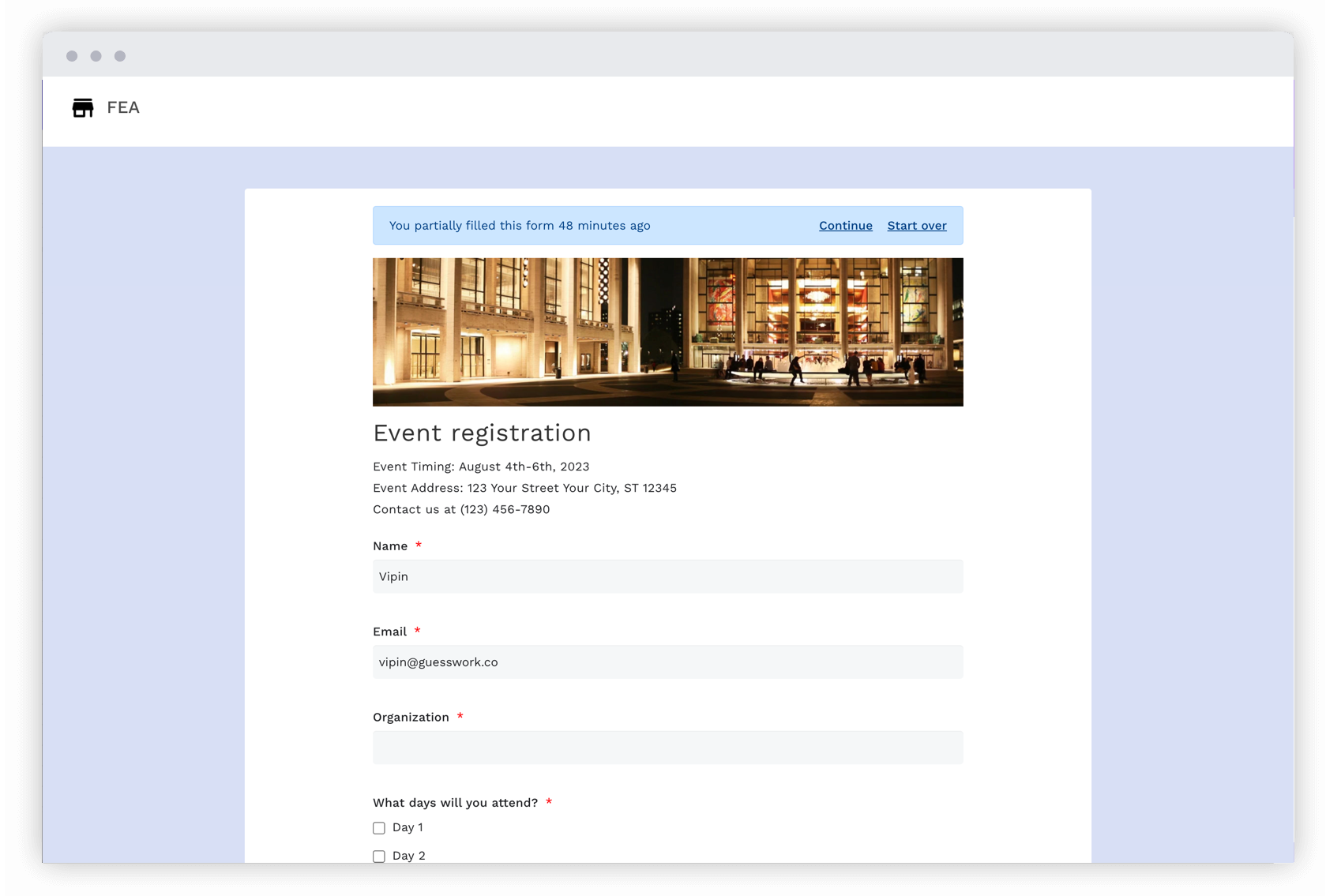Select the FEA brand label in the top bar
Screen dimensions: 1326x896
122,107
